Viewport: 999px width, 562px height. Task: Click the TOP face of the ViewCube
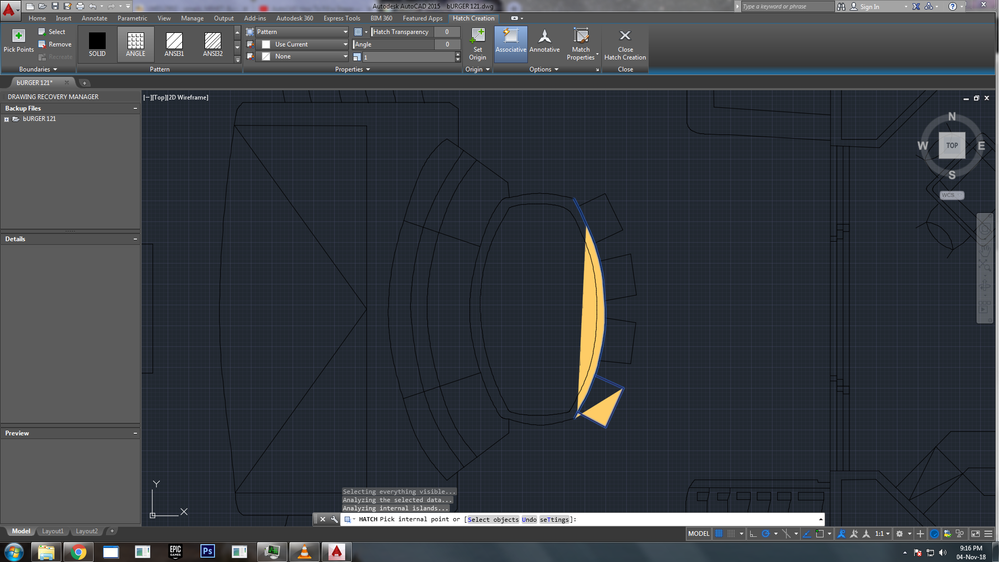point(952,145)
